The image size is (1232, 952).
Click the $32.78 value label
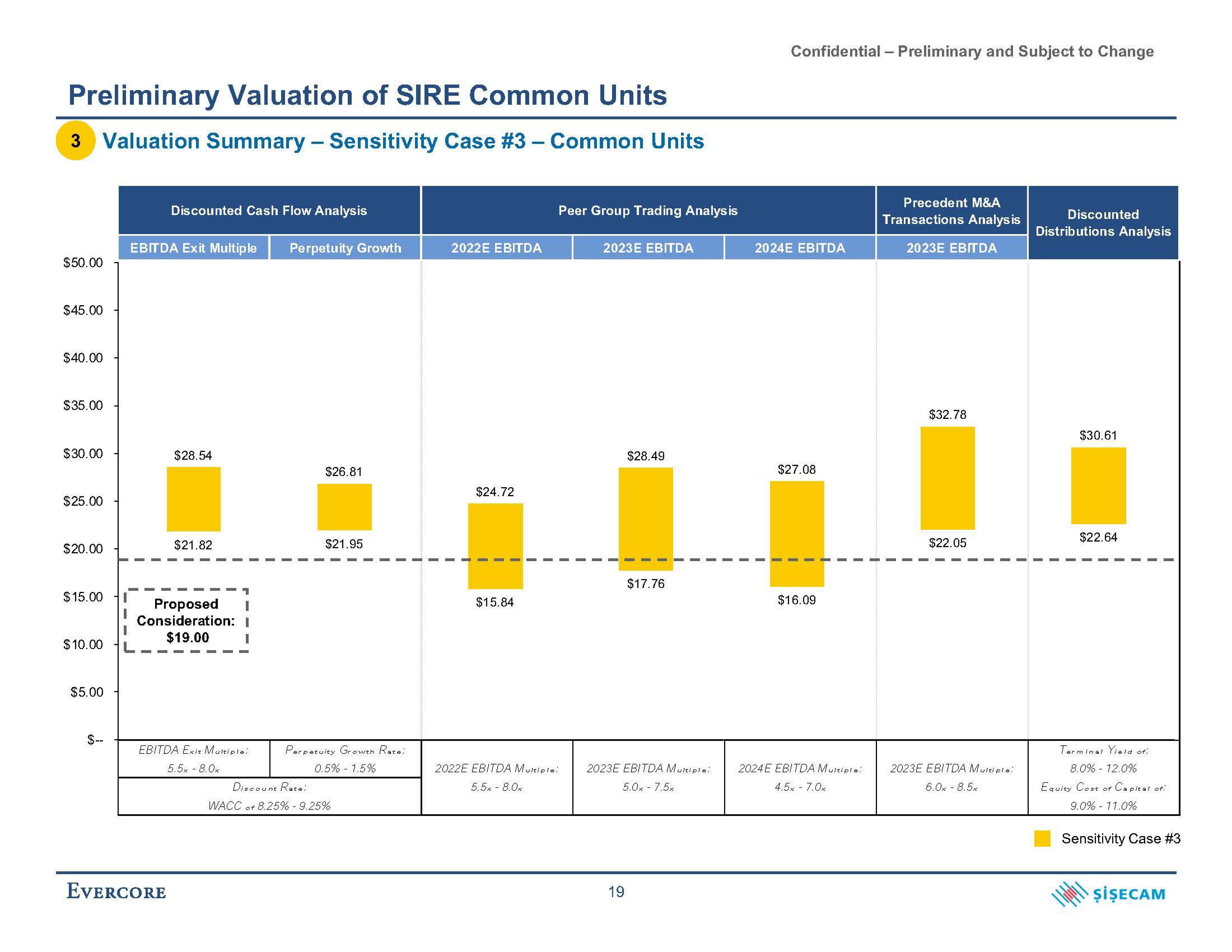pyautogui.click(x=948, y=414)
